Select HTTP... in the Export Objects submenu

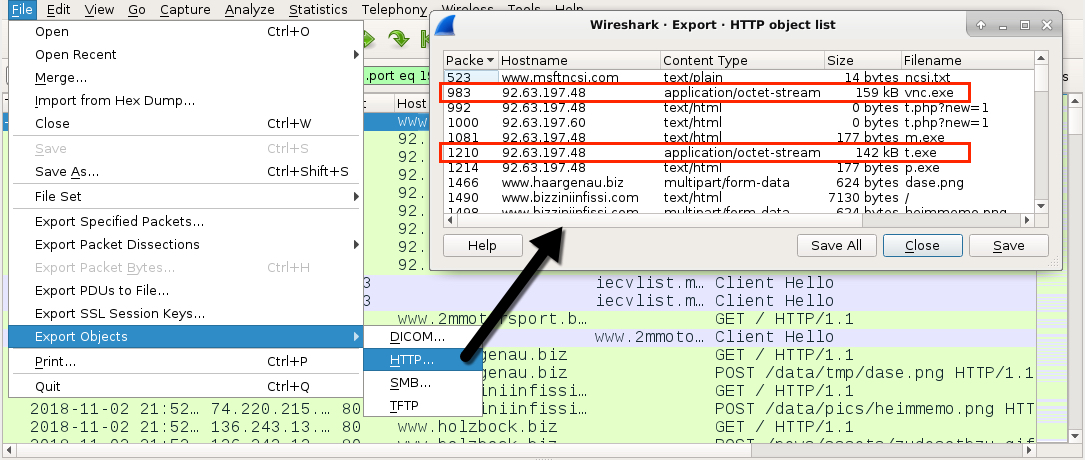(422, 360)
